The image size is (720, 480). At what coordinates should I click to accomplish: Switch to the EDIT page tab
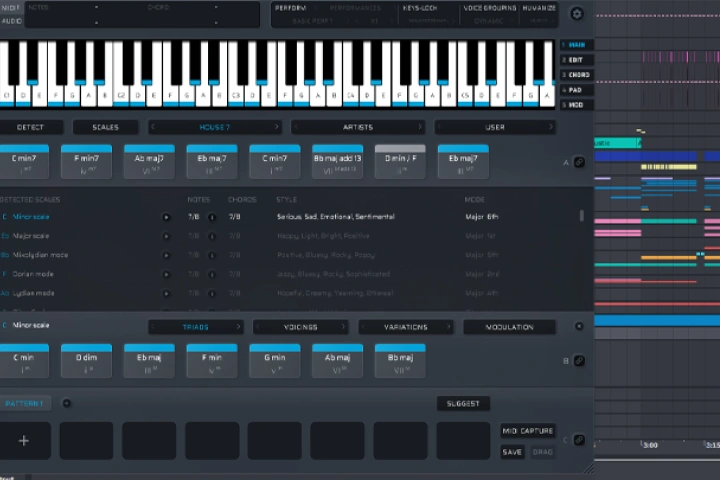click(577, 60)
